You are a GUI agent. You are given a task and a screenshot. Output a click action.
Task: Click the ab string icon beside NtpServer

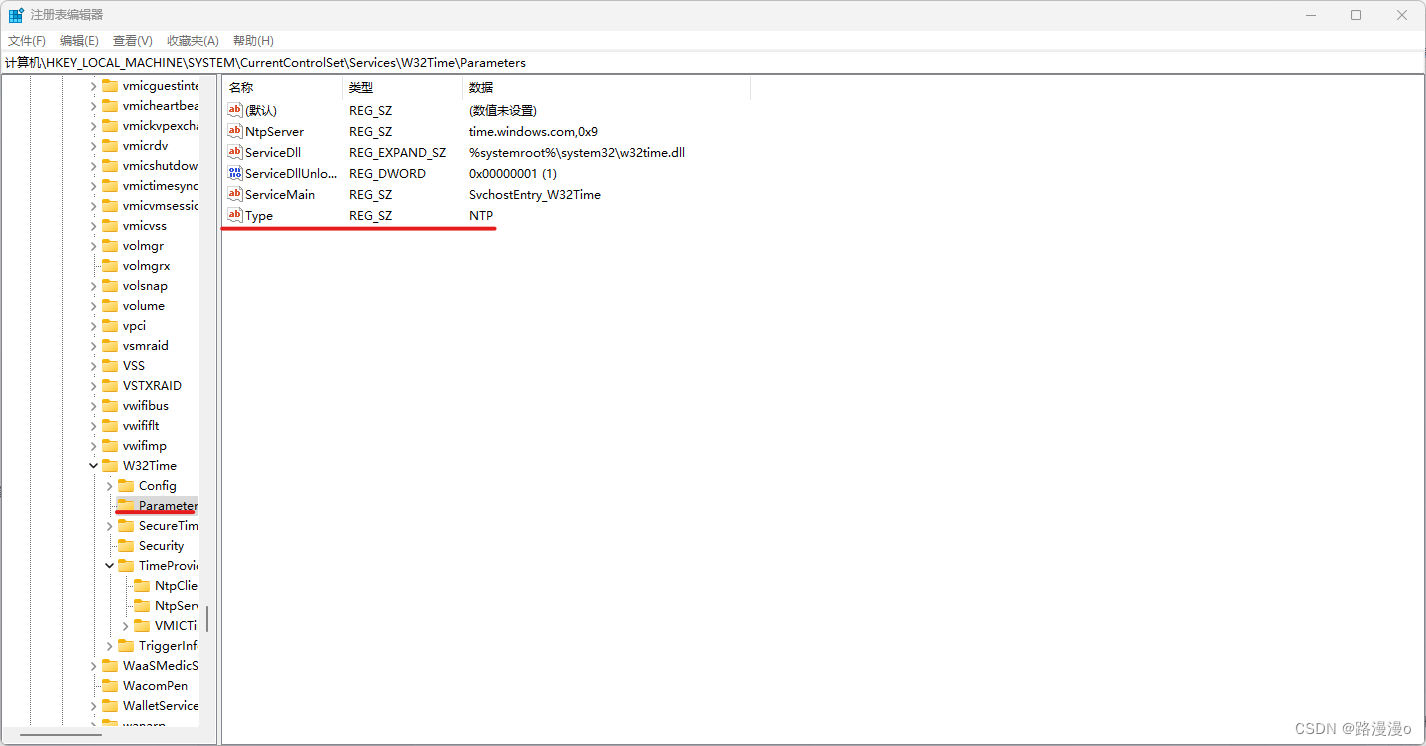[x=233, y=131]
